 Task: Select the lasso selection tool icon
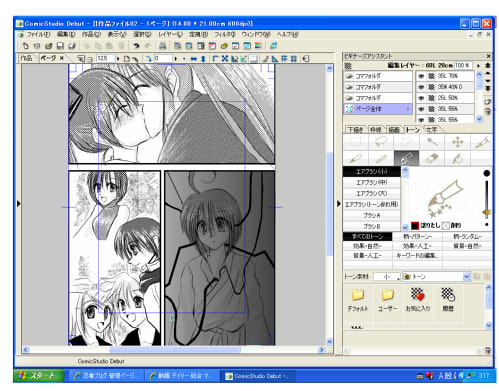pyautogui.click(x=381, y=142)
